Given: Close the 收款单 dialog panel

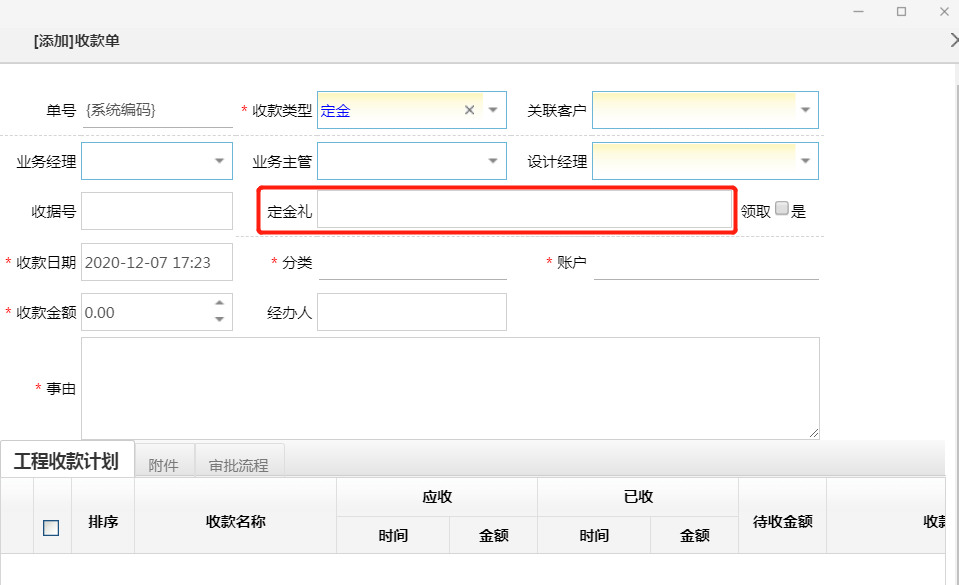Looking at the screenshot, I should 953,40.
